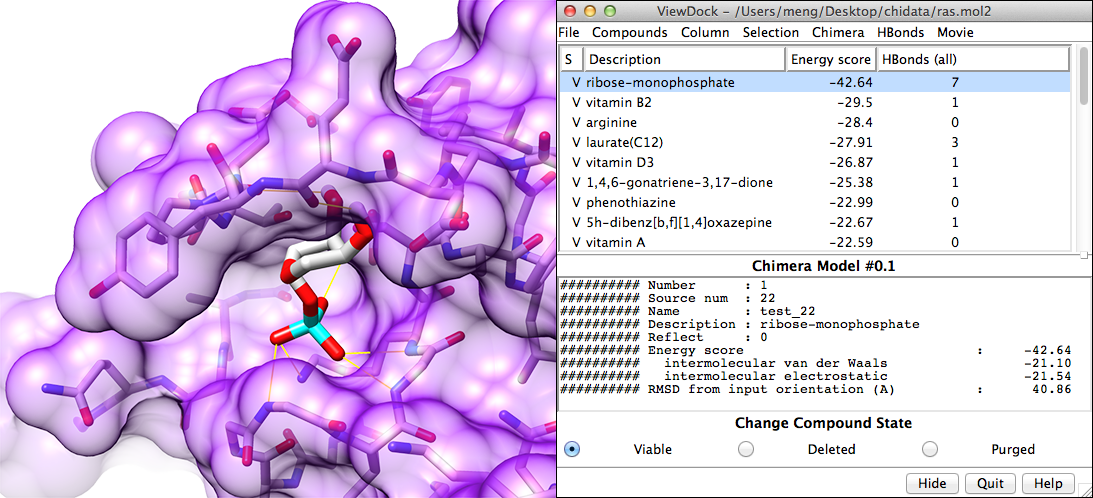The width and height of the screenshot is (1093, 498).
Task: Click the -29.5 energy score cell
Action: (856, 103)
